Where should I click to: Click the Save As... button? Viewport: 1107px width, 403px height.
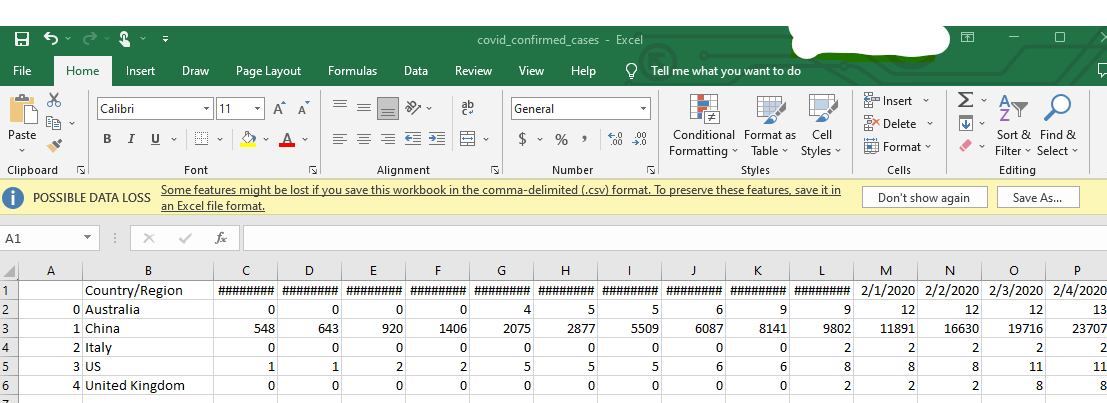(x=1037, y=197)
